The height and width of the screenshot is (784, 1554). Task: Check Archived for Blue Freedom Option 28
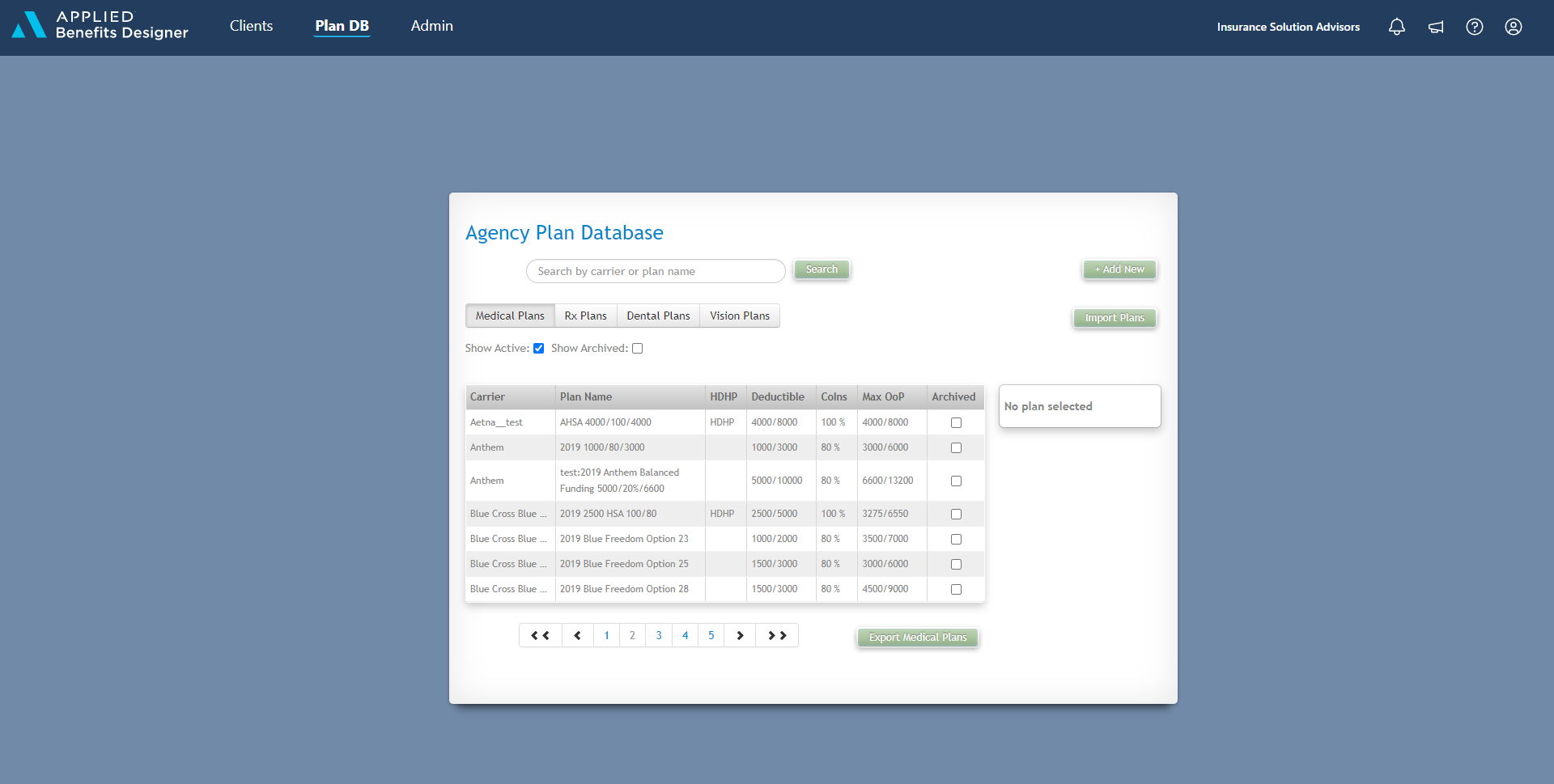(x=956, y=589)
